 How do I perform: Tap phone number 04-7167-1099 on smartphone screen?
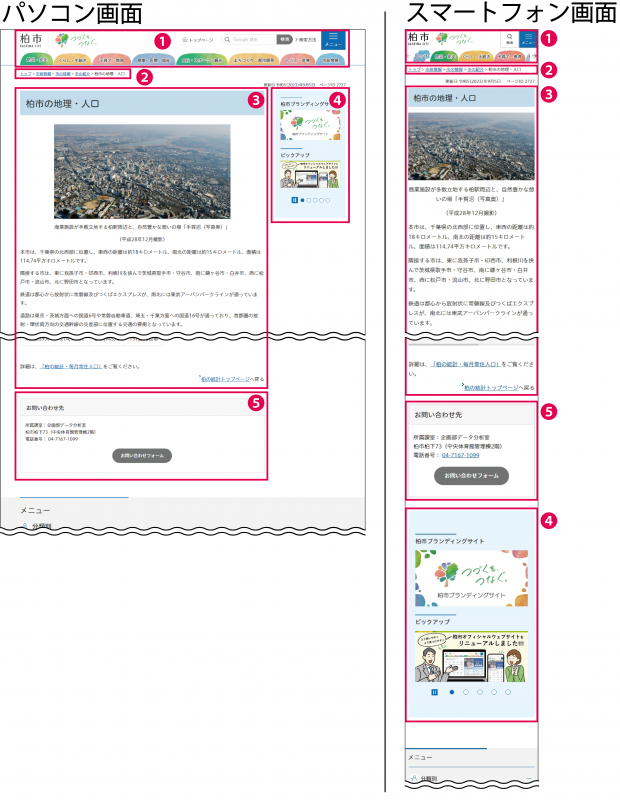pyautogui.click(x=460, y=455)
